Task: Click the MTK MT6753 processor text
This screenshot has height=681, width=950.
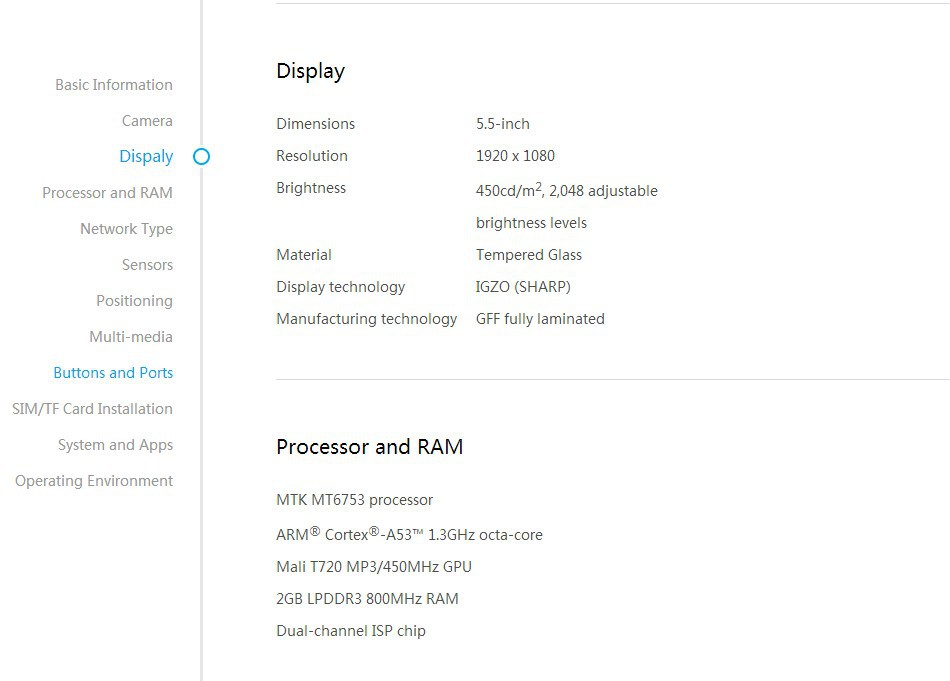Action: [x=354, y=500]
